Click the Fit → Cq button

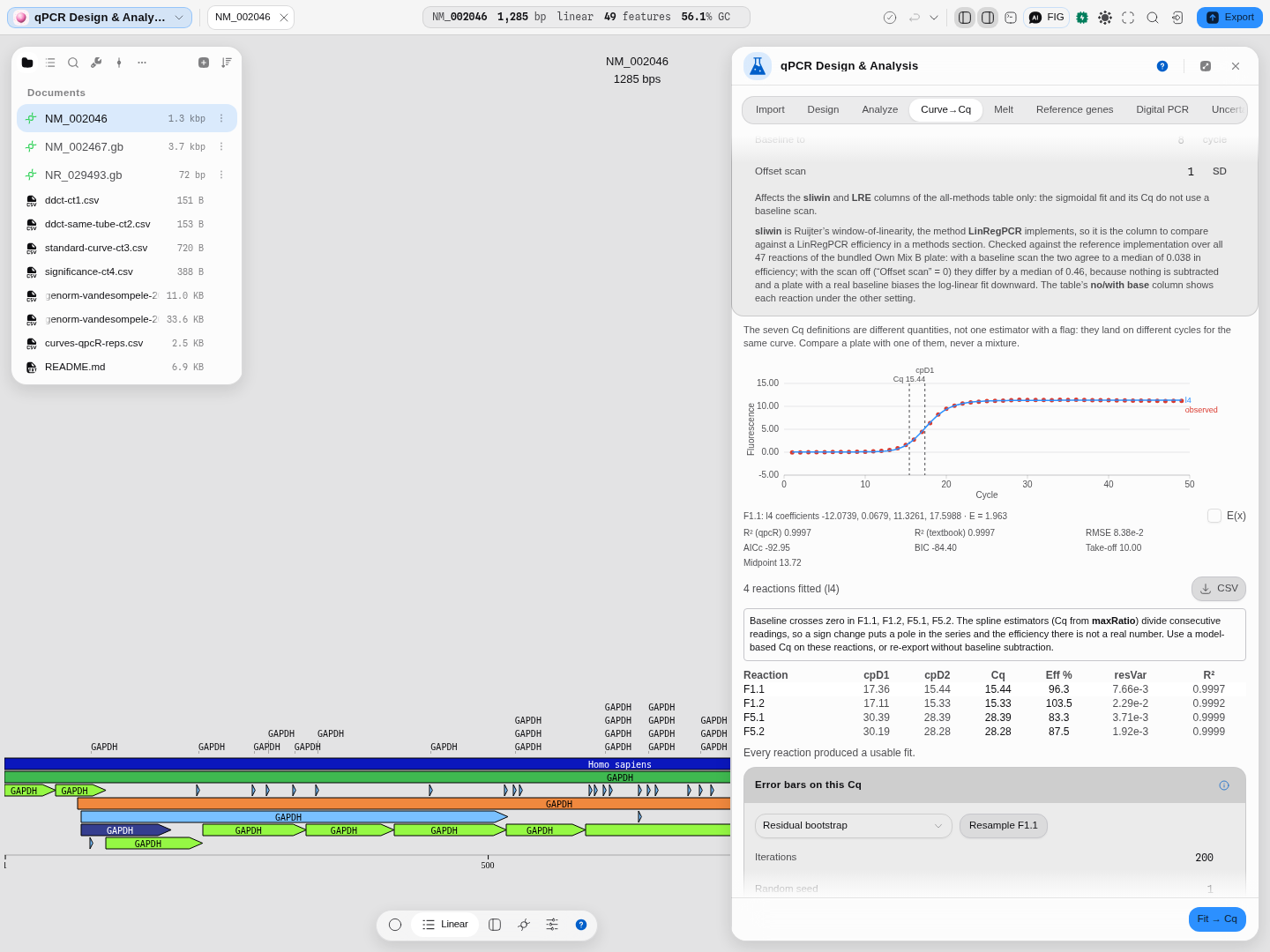click(1217, 919)
